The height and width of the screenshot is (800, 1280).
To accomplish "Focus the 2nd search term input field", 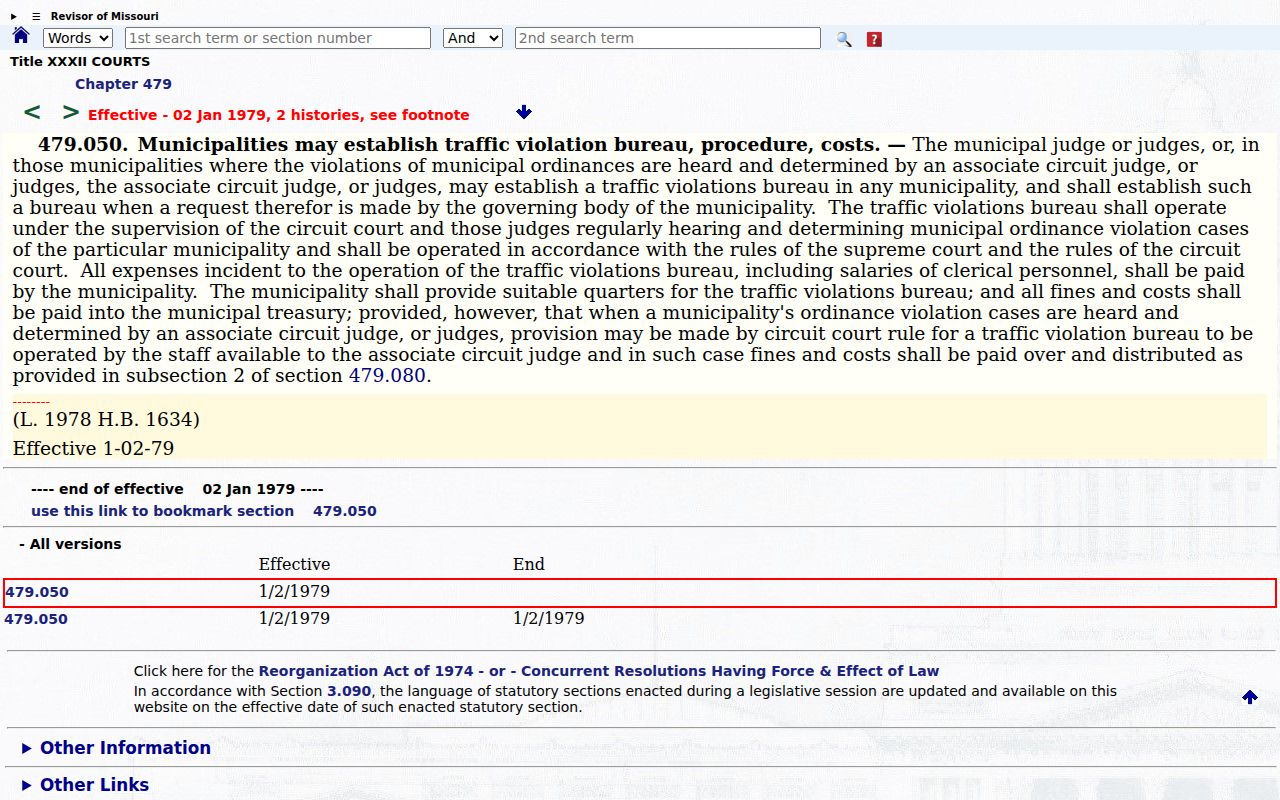I will coord(668,38).
